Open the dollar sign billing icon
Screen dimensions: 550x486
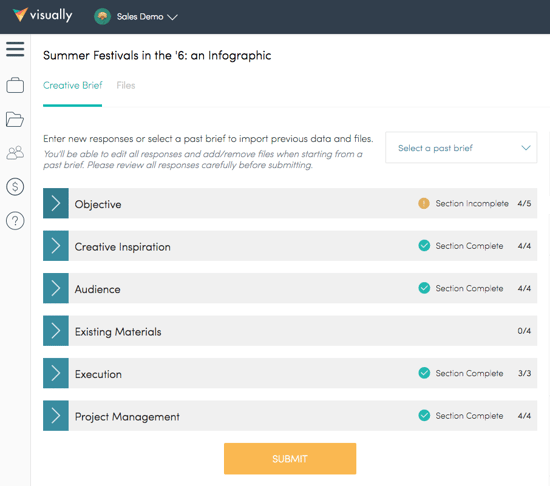[15, 187]
